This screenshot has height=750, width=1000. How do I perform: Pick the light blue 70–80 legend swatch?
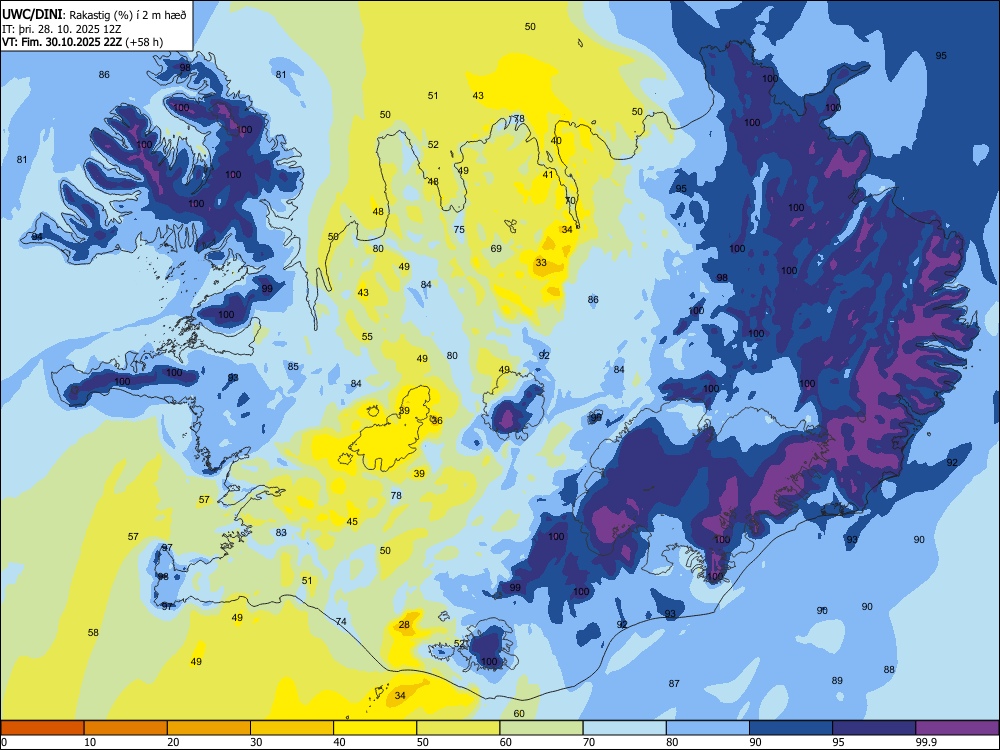(624, 728)
